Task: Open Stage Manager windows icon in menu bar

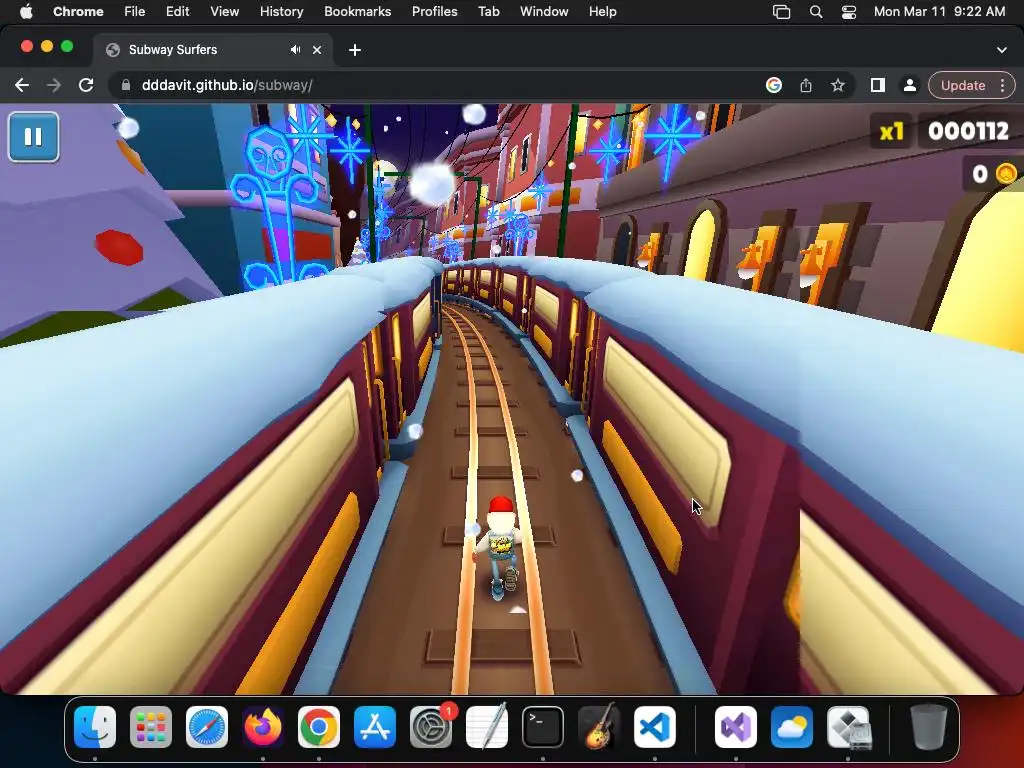Action: [781, 12]
